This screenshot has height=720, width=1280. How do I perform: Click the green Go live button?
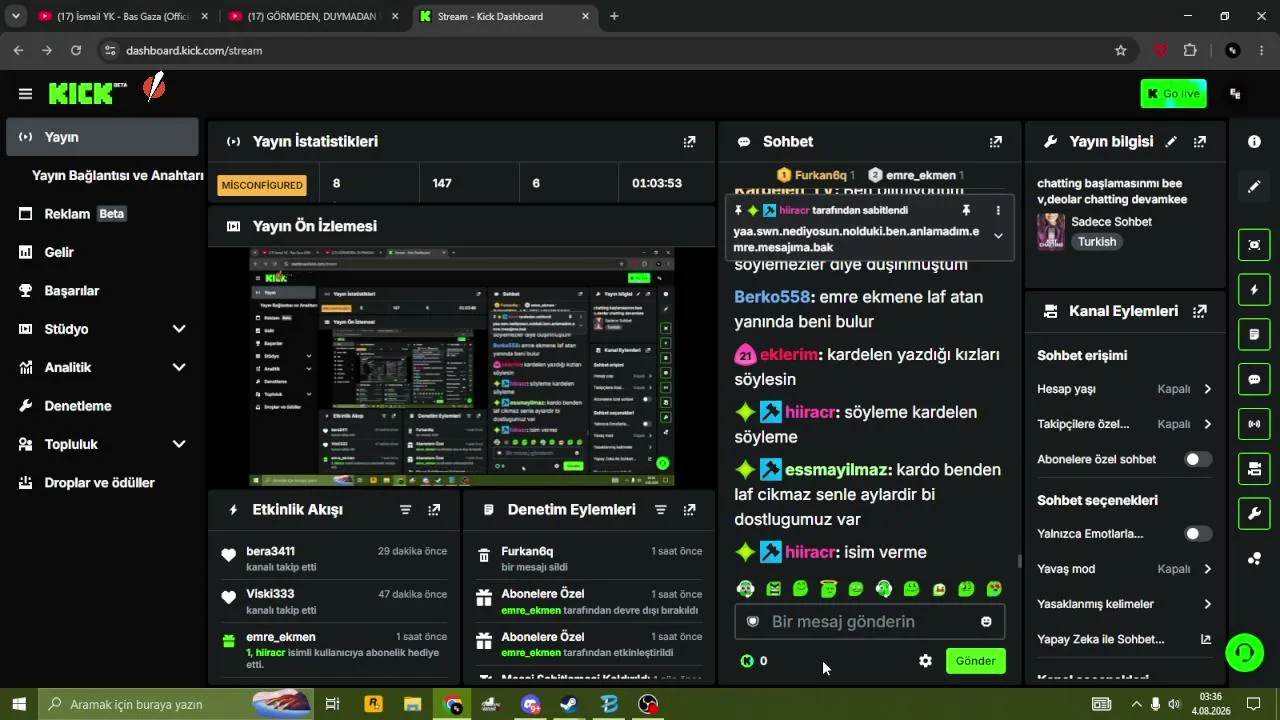tap(1174, 94)
